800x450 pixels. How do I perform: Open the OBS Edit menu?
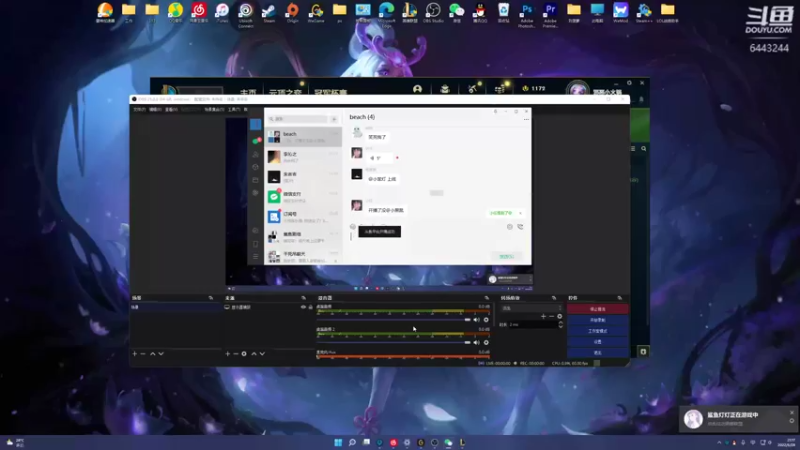[155, 110]
